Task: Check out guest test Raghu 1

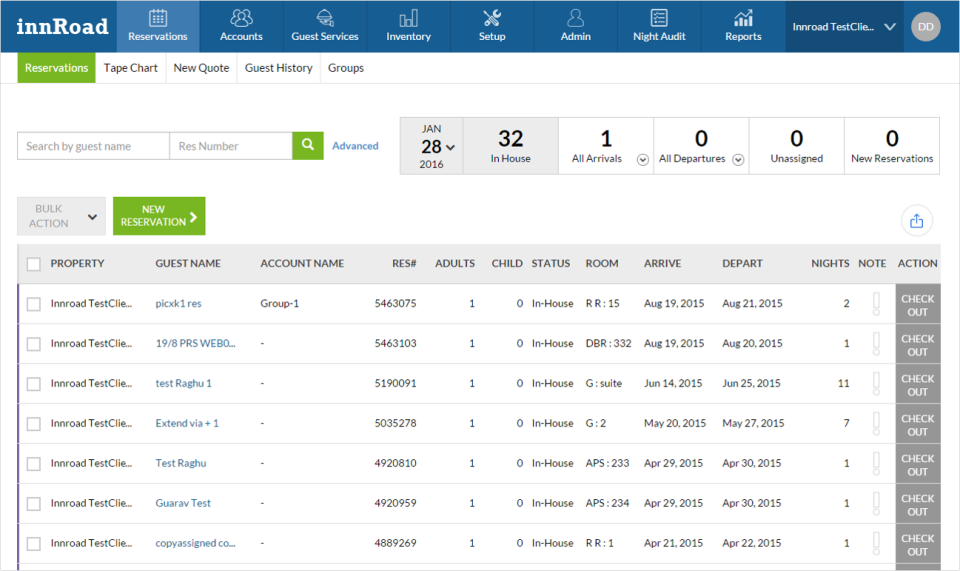Action: [x=918, y=384]
